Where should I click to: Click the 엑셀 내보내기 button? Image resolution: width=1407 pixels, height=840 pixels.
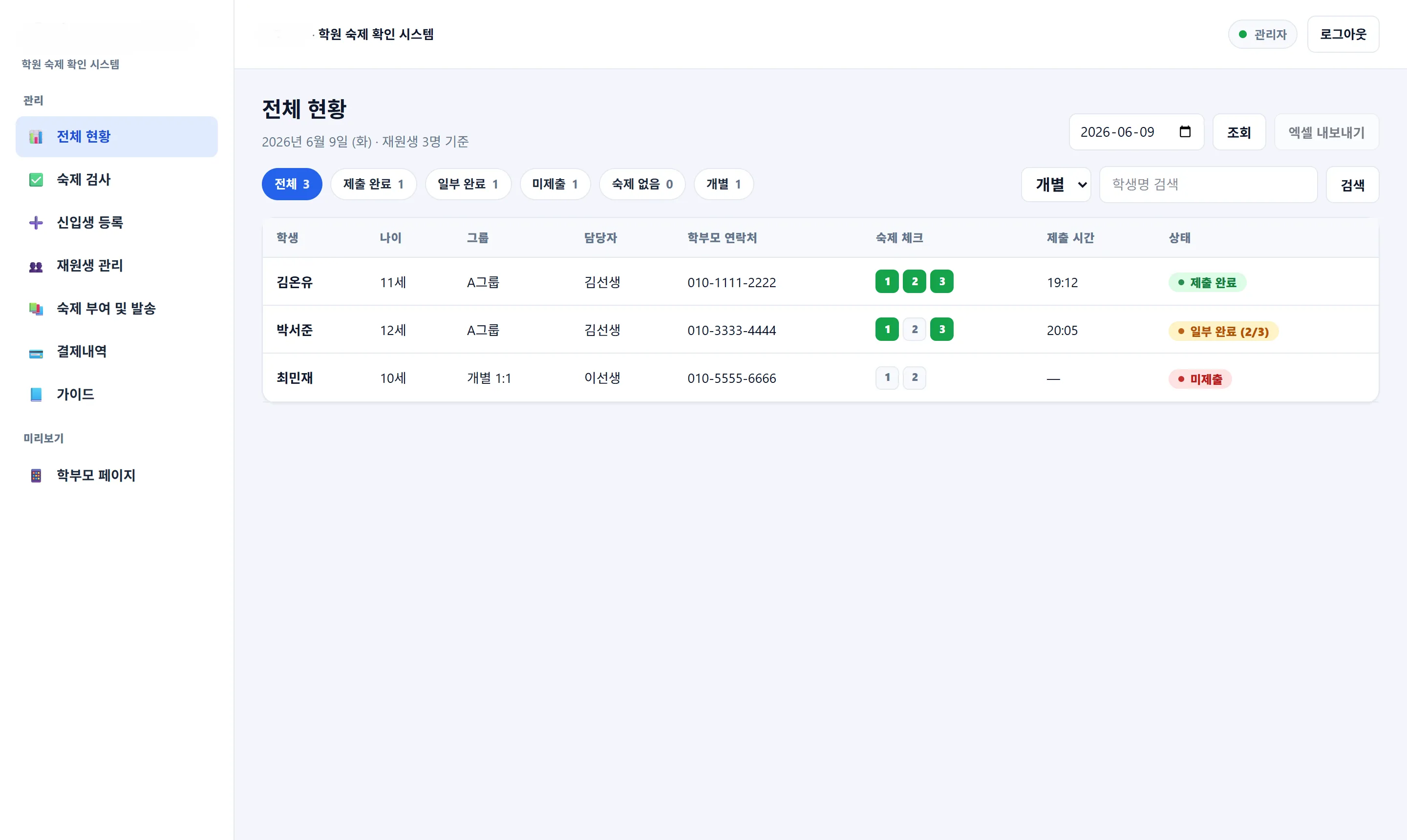(x=1326, y=132)
